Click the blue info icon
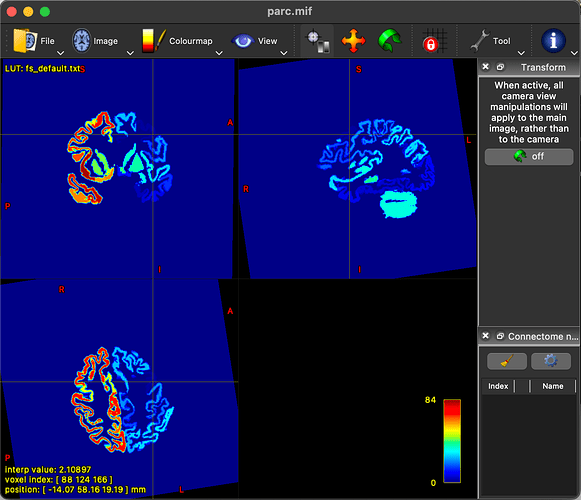This screenshot has width=581, height=500. [x=553, y=41]
